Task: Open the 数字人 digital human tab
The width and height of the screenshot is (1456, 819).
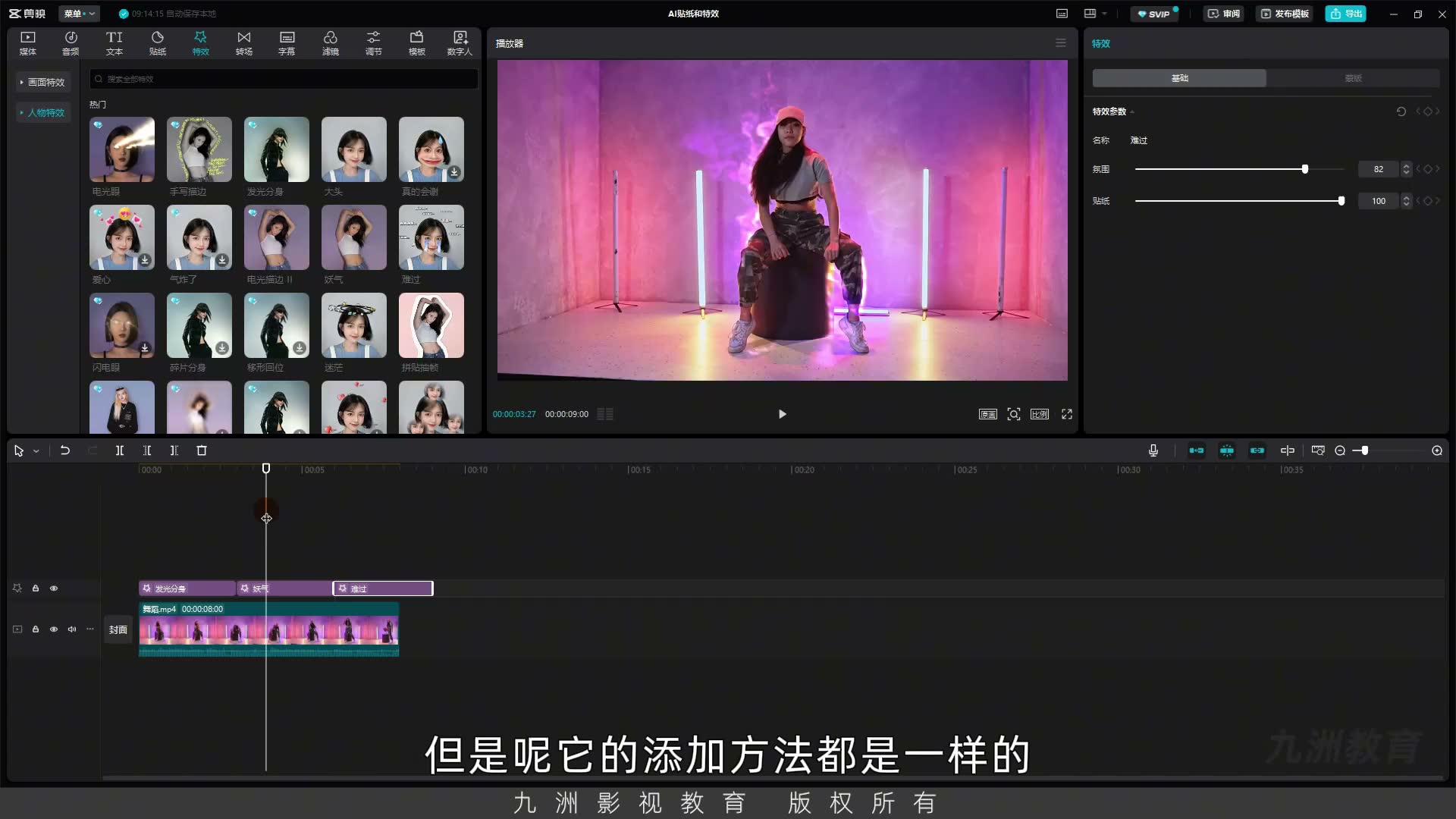Action: 460,43
